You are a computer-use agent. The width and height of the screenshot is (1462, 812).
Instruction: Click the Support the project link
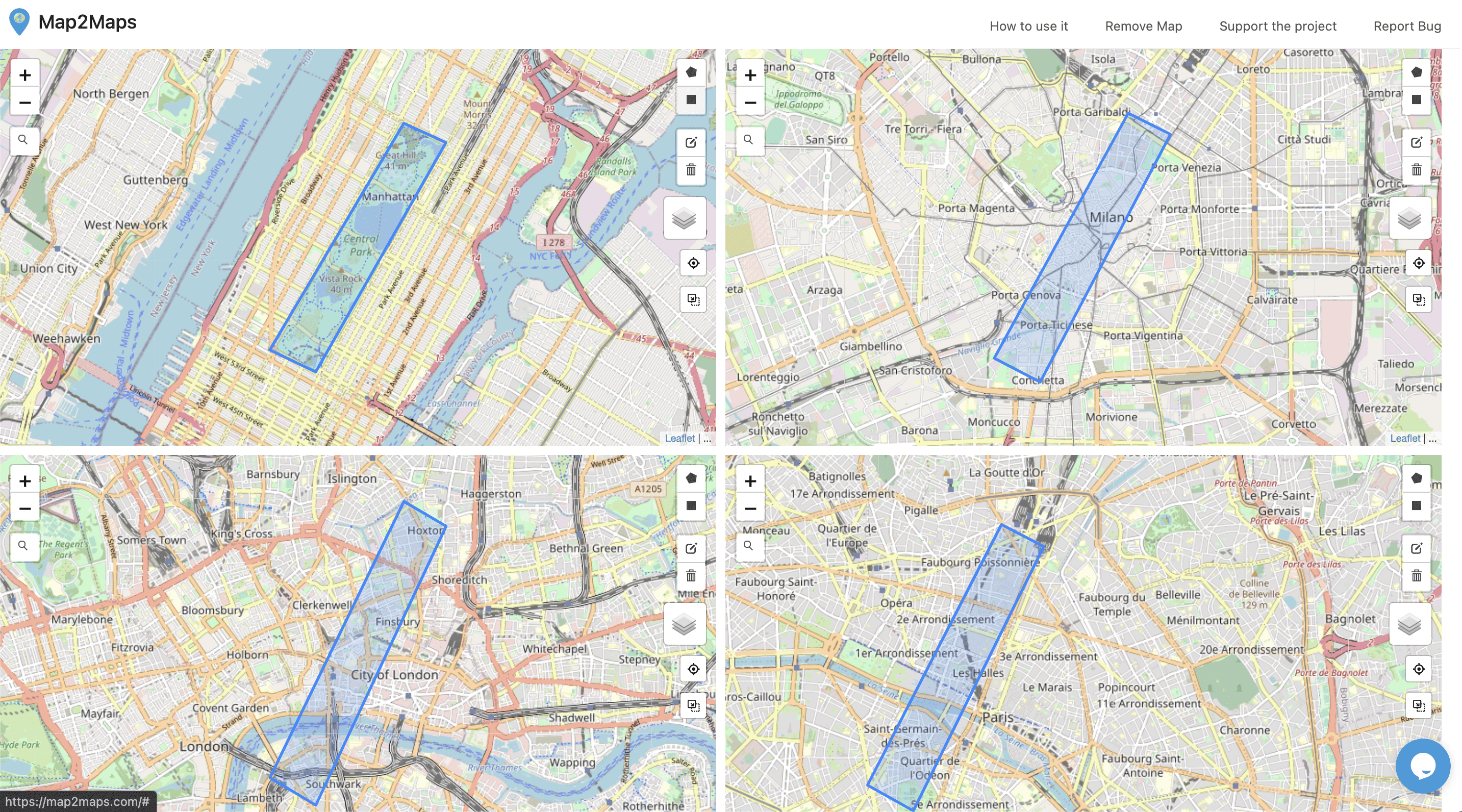[1278, 26]
